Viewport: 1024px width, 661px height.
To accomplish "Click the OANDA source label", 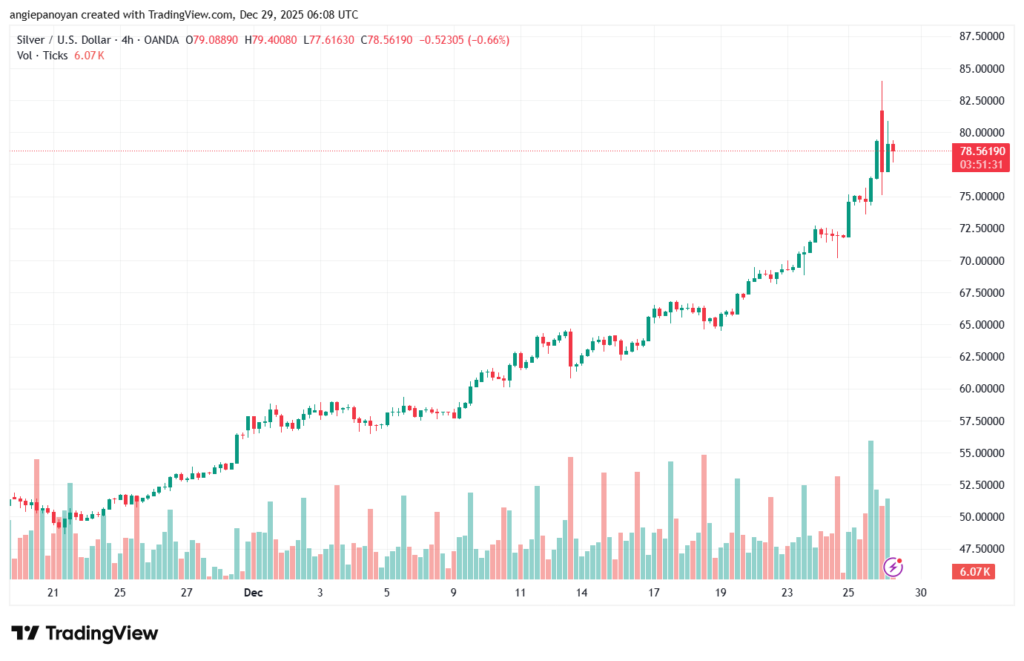I will click(x=161, y=40).
